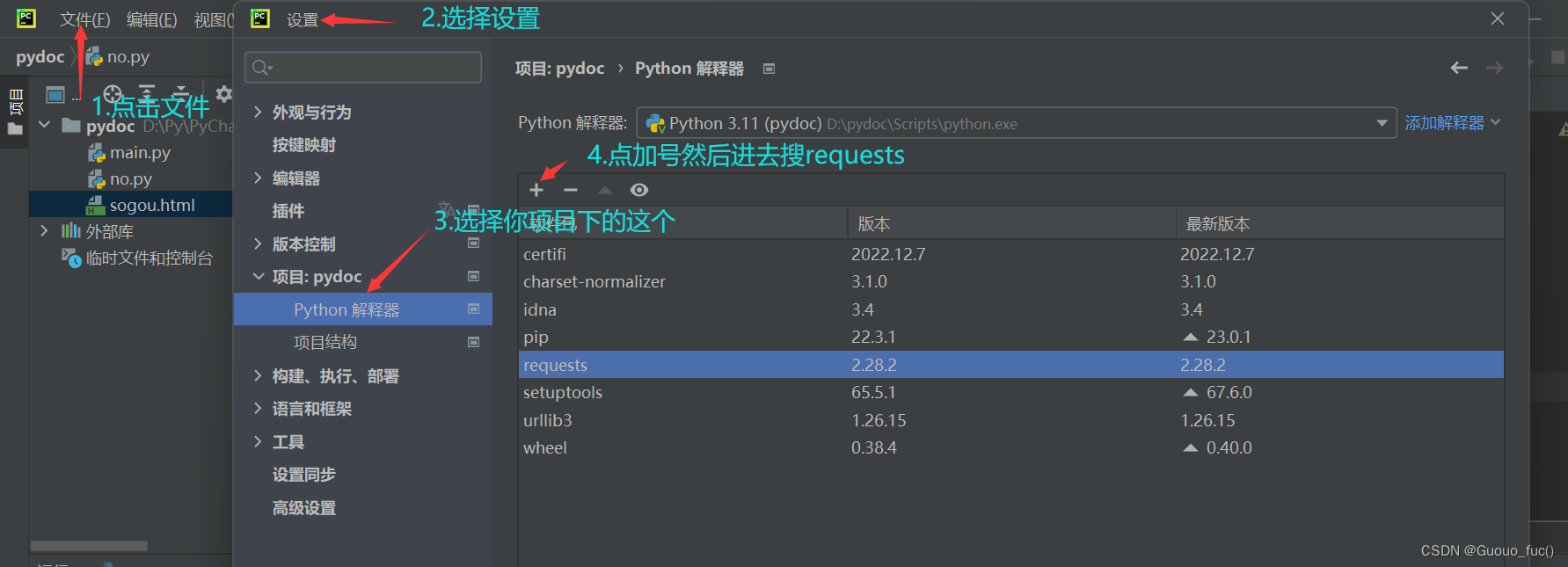Click the back arrow in settings header
1568x567 pixels.
point(1459,68)
